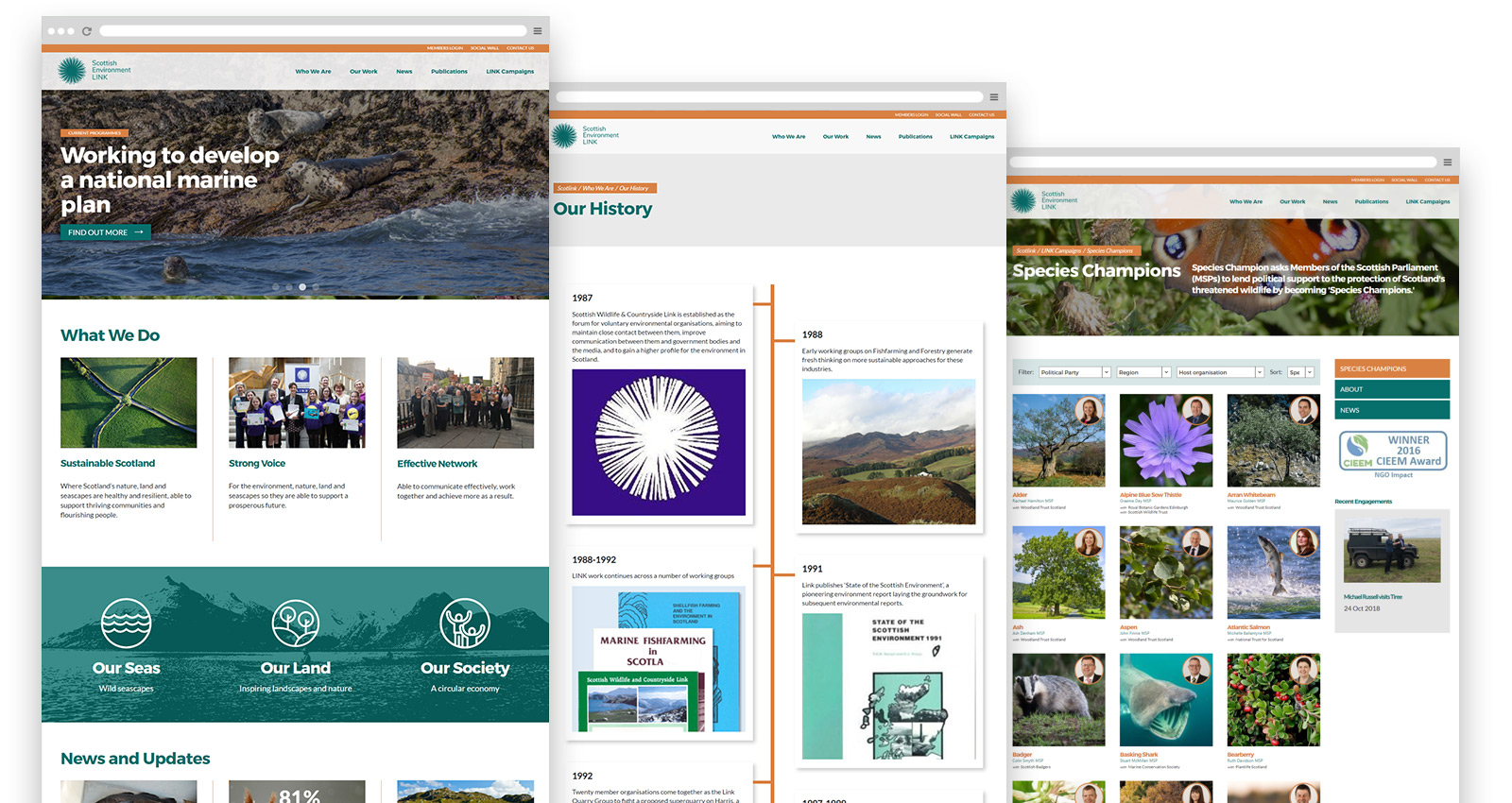Open Who We Are on the Species Champions page
This screenshot has height=803, width=1512.
point(1246,201)
